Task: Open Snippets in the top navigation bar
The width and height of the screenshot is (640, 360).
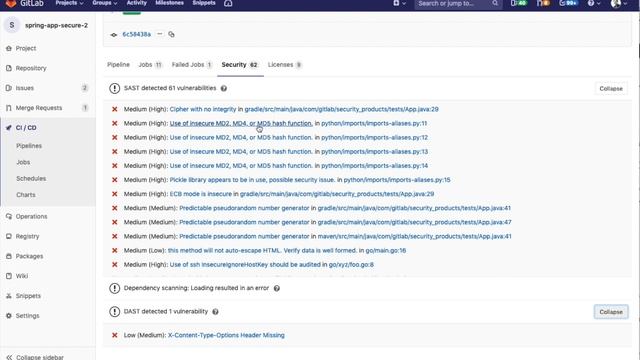Action: (204, 3)
